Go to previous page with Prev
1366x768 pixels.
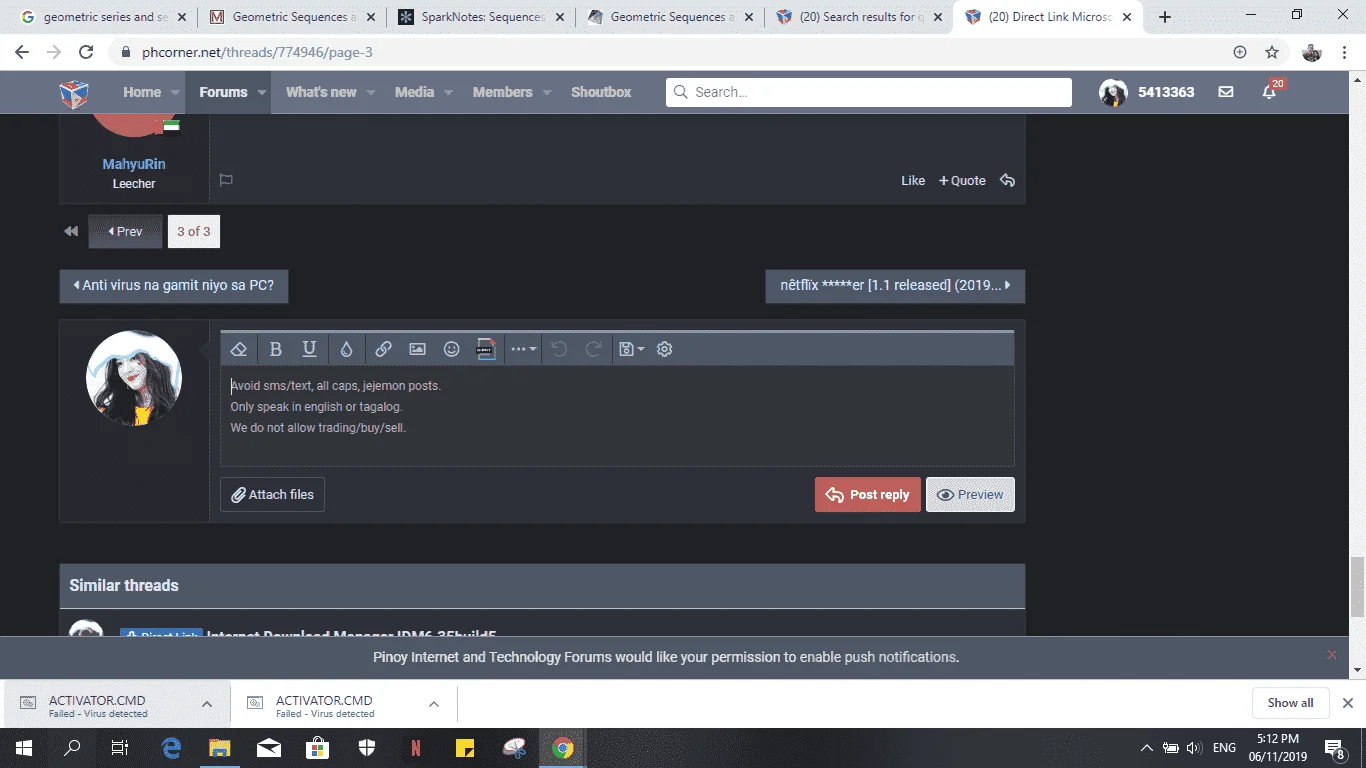[x=125, y=231]
